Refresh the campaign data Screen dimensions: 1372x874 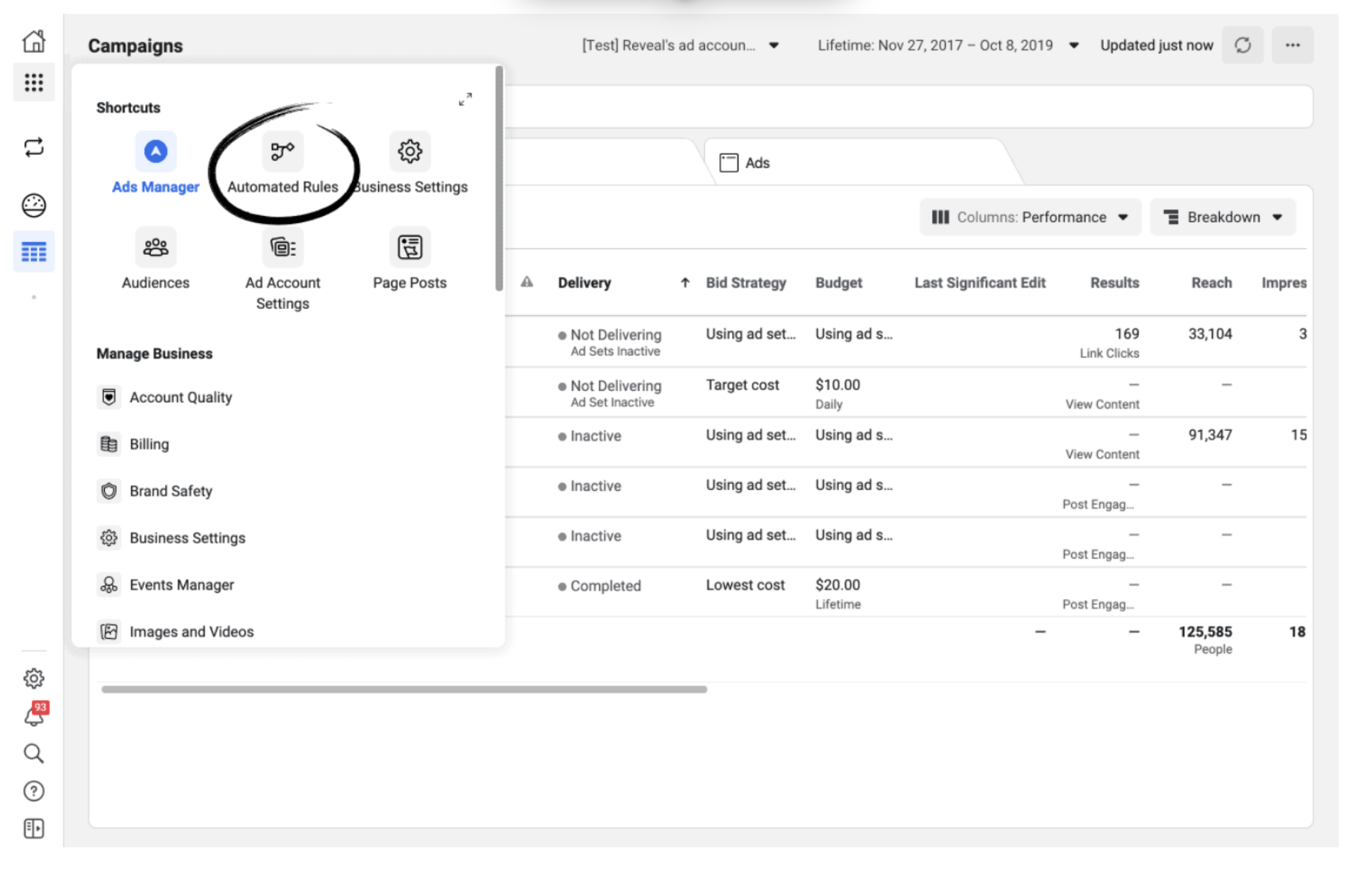[1242, 45]
